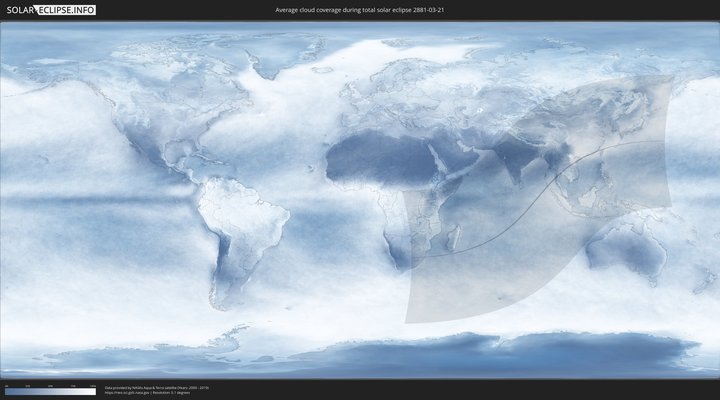Click the 0% end of the legend scale
720x400 pixels.
[x=6, y=392]
